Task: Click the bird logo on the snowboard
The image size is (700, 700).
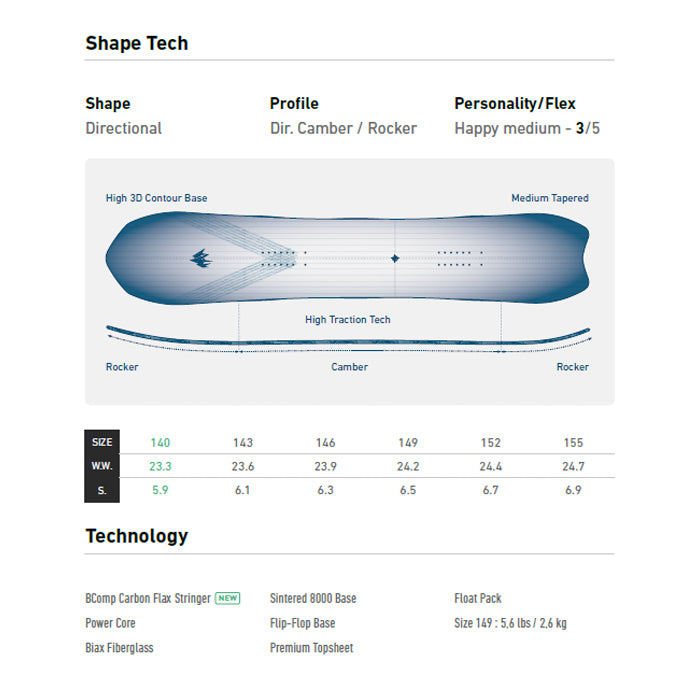Action: point(201,258)
